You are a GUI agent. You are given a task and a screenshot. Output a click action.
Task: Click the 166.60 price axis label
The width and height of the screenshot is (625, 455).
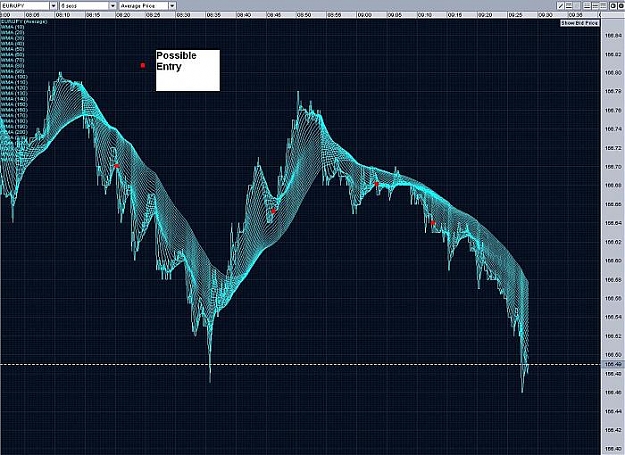click(x=613, y=261)
